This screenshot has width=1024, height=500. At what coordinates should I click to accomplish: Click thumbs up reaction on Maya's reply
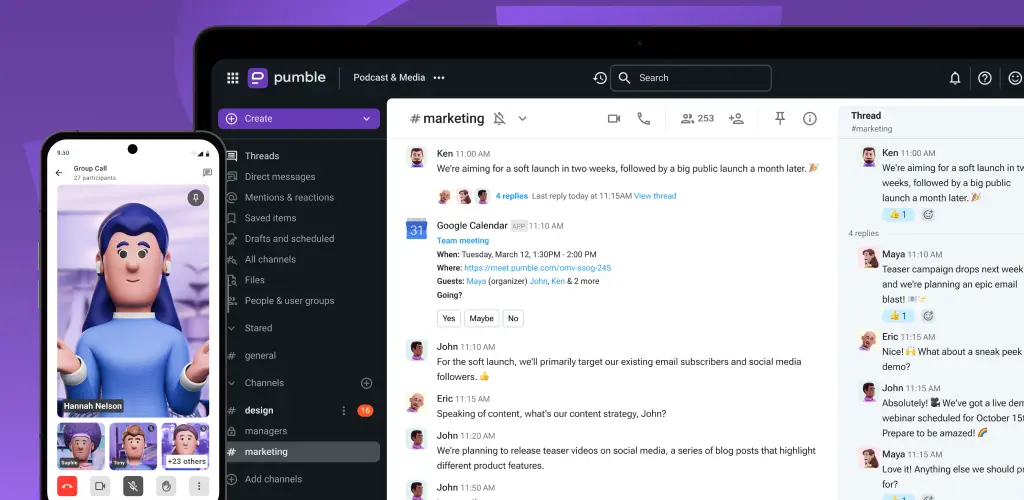[x=898, y=316]
